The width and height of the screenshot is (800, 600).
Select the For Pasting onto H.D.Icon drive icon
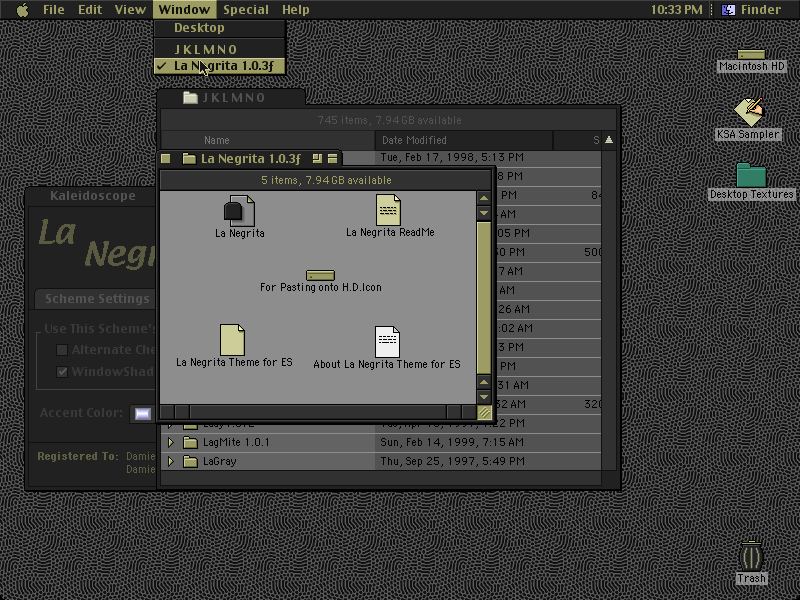[x=320, y=276]
